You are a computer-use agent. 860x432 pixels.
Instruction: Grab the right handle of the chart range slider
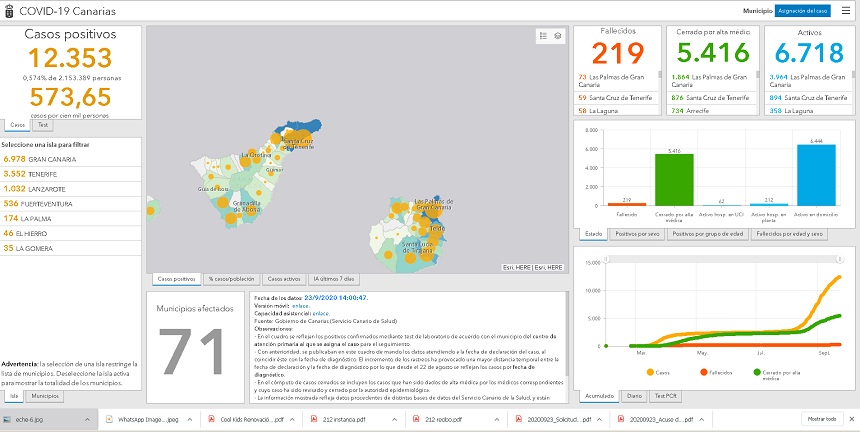coord(838,347)
